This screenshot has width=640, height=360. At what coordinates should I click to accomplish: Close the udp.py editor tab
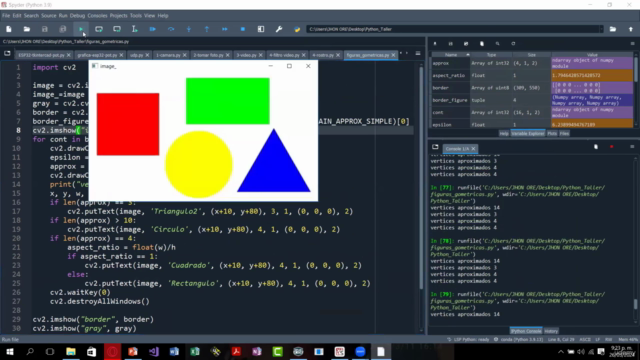pyautogui.click(x=147, y=55)
